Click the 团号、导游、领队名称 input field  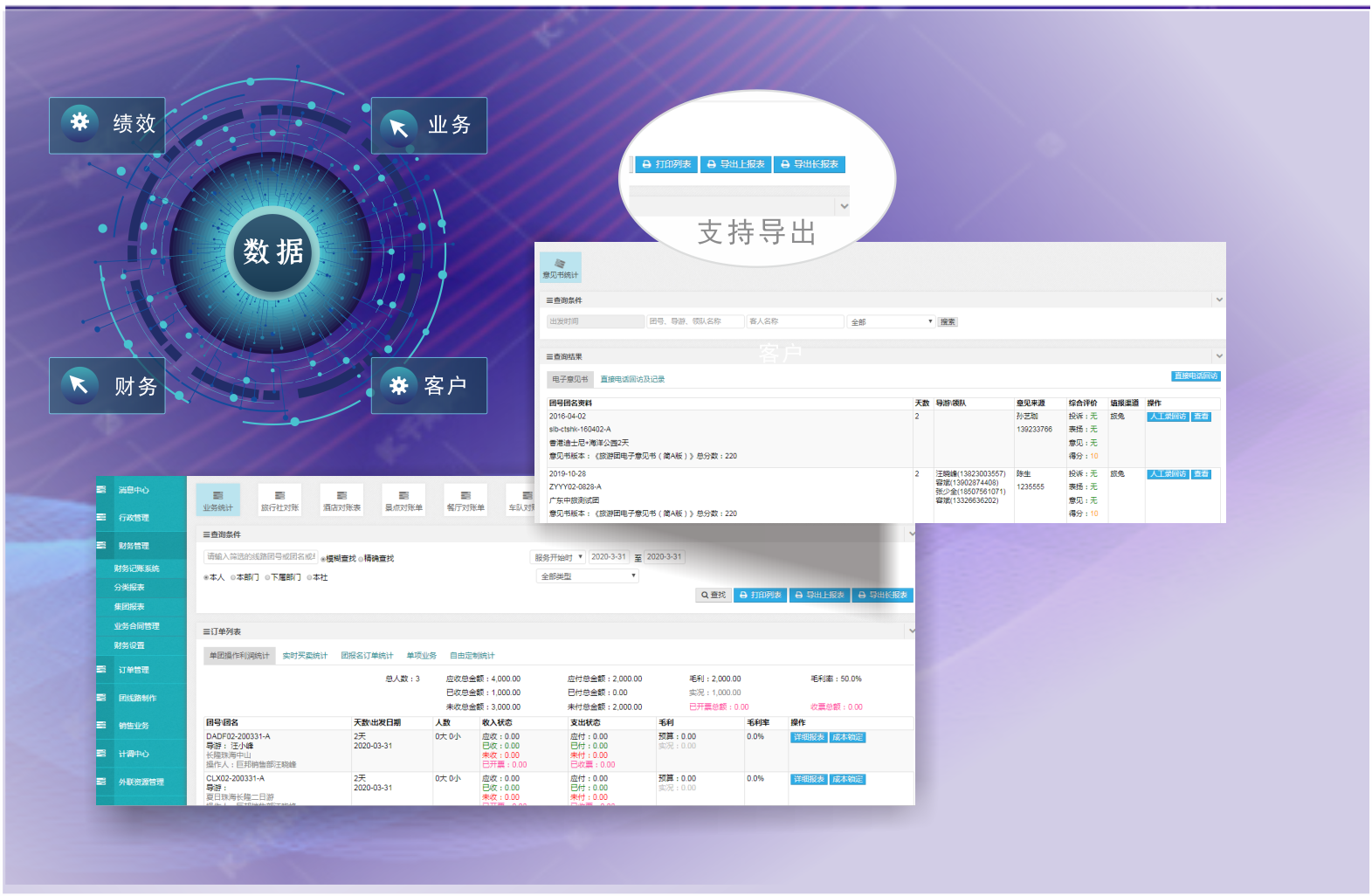695,321
